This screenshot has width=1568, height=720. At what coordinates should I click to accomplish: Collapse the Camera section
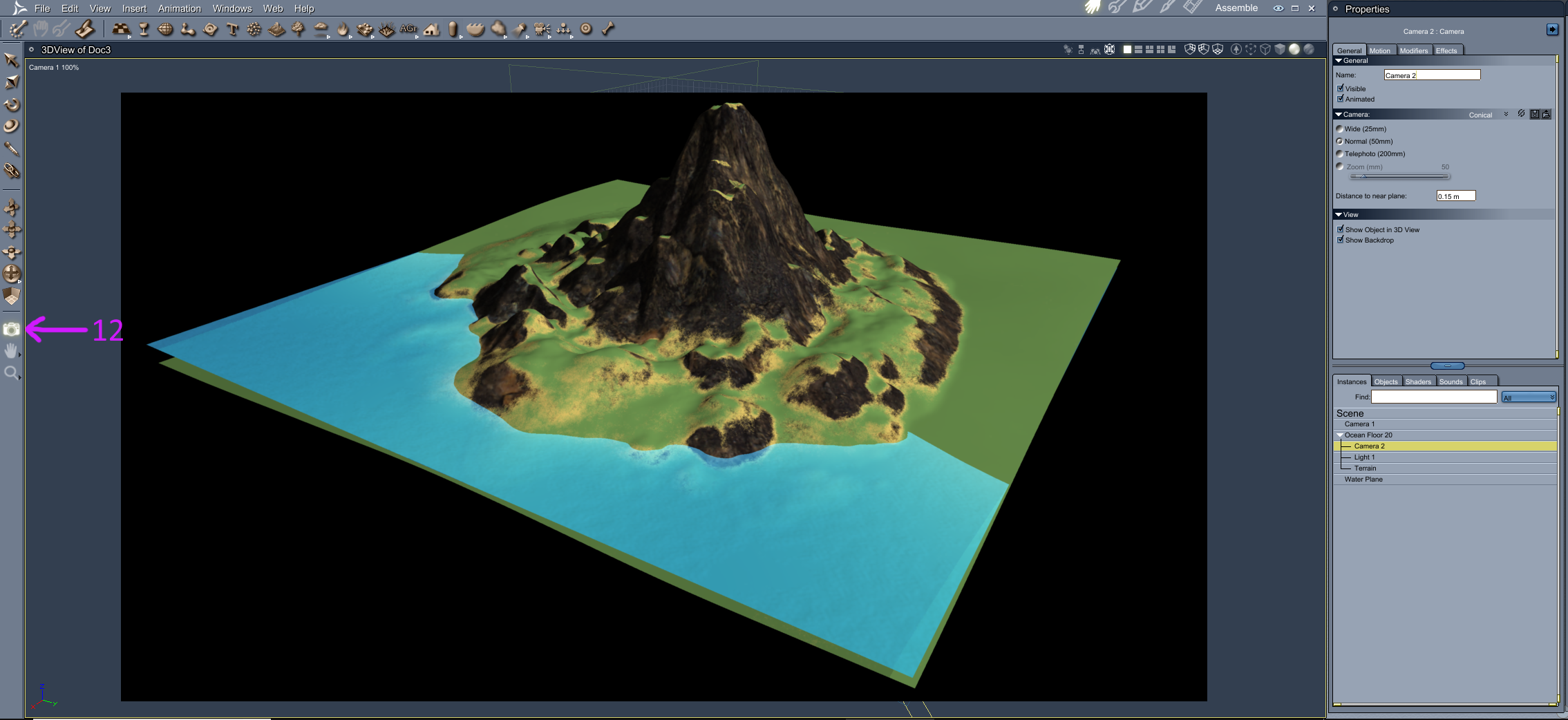coord(1339,114)
